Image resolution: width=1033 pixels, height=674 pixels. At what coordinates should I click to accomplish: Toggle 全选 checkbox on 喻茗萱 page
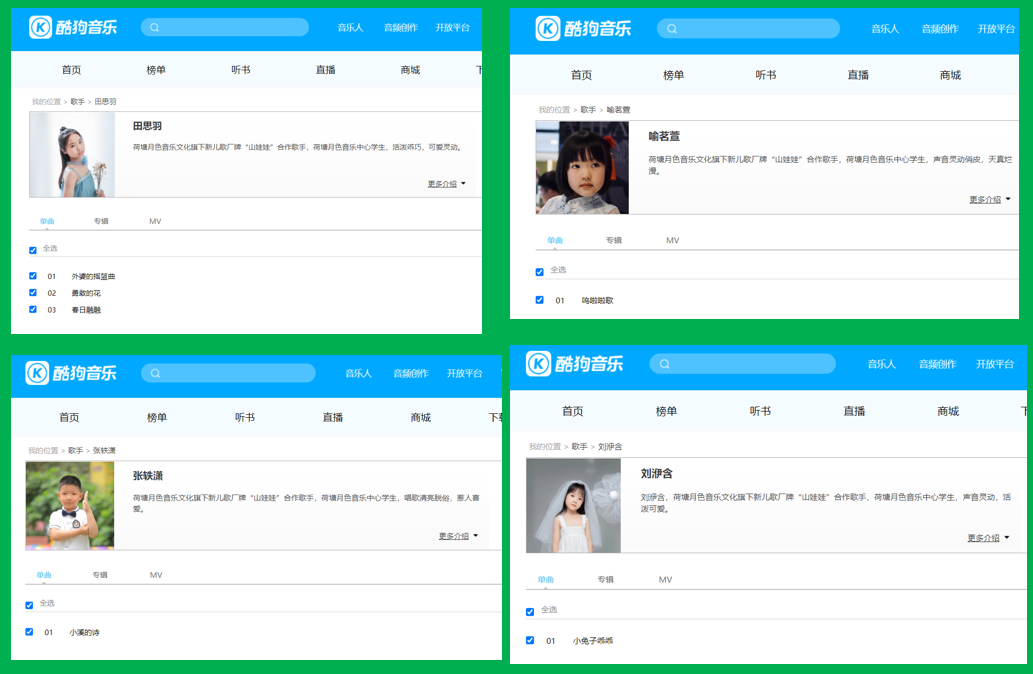(540, 271)
